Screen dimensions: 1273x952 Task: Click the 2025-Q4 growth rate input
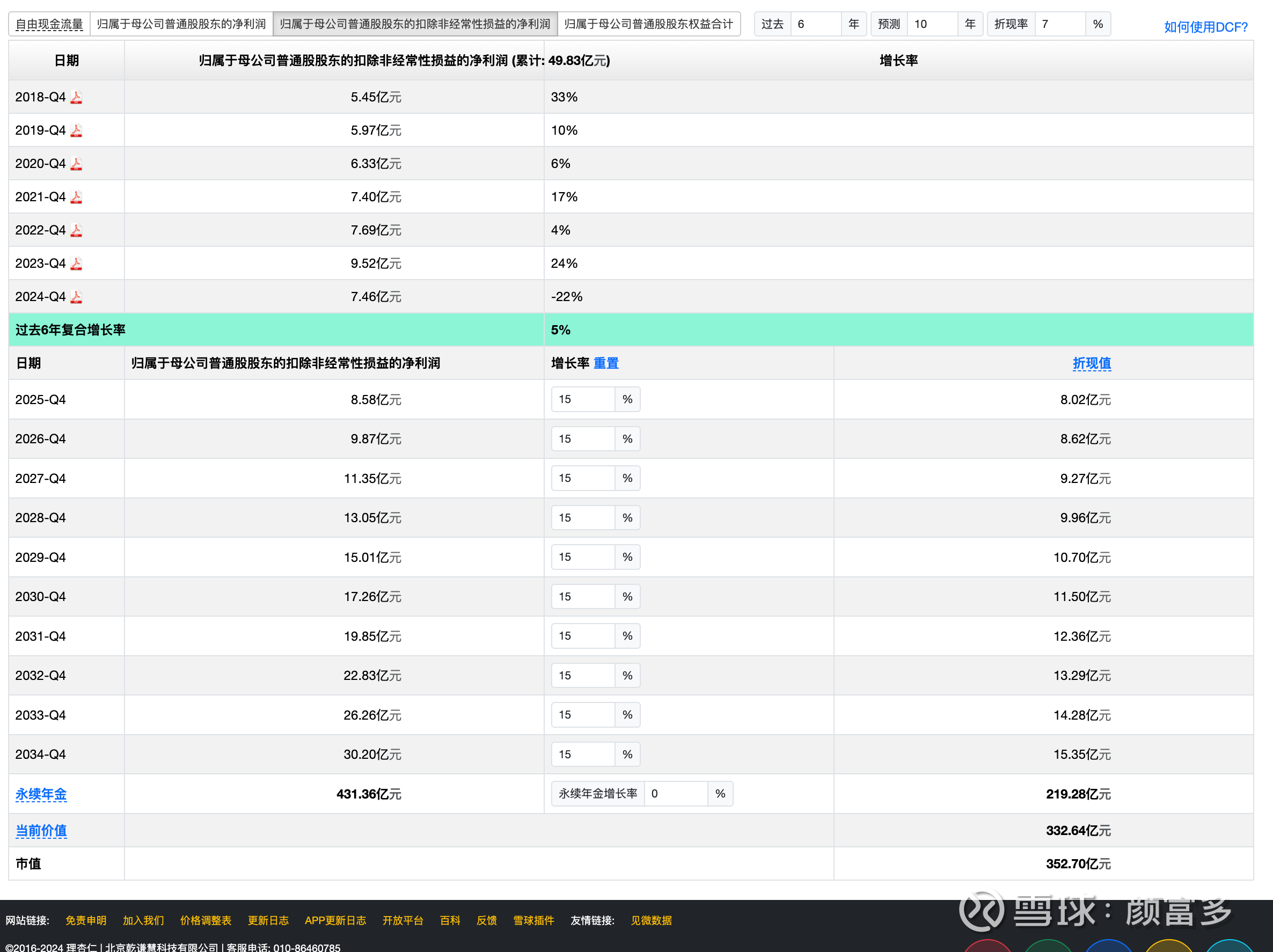pyautogui.click(x=583, y=399)
